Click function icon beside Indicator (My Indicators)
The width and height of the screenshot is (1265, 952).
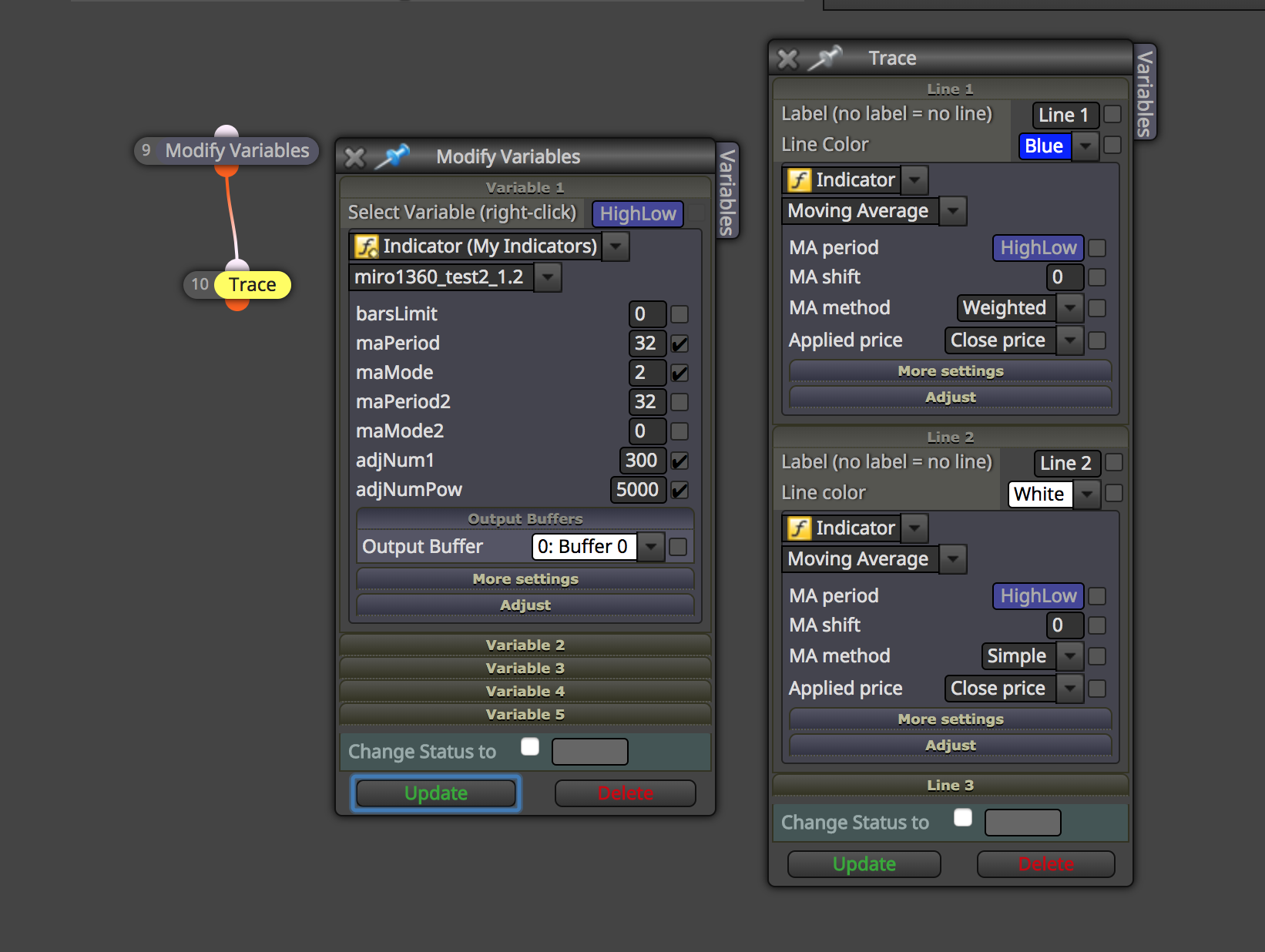coord(366,246)
